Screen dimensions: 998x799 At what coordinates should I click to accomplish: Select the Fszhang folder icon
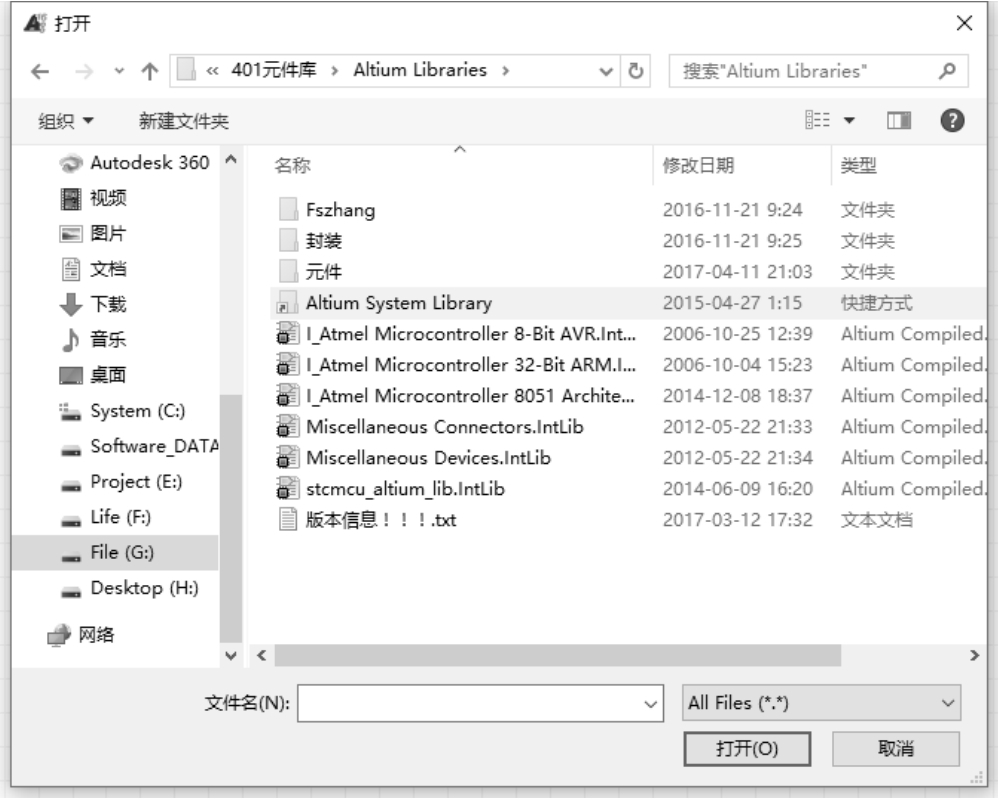pyautogui.click(x=288, y=209)
